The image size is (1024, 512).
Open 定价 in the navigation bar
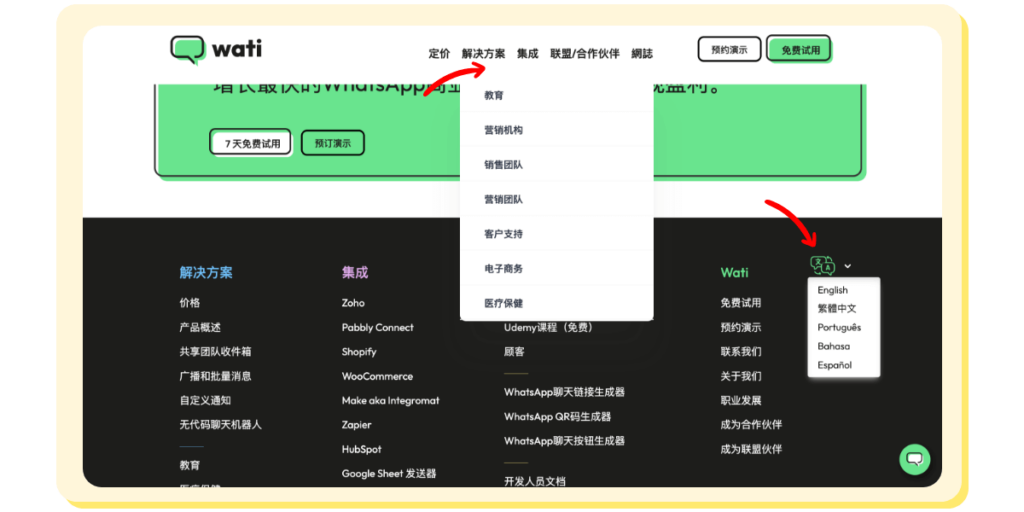coord(440,54)
